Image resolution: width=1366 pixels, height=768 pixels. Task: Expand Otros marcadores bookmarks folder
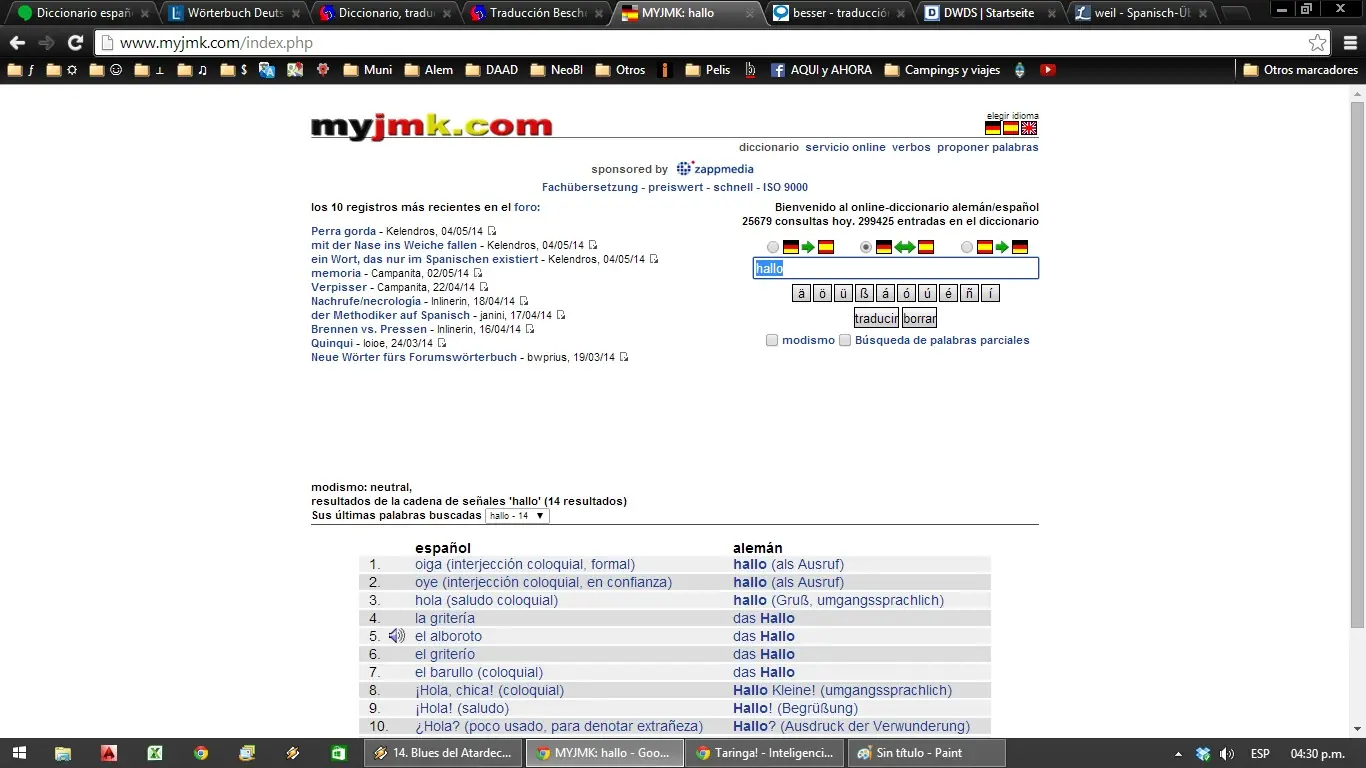point(1300,70)
